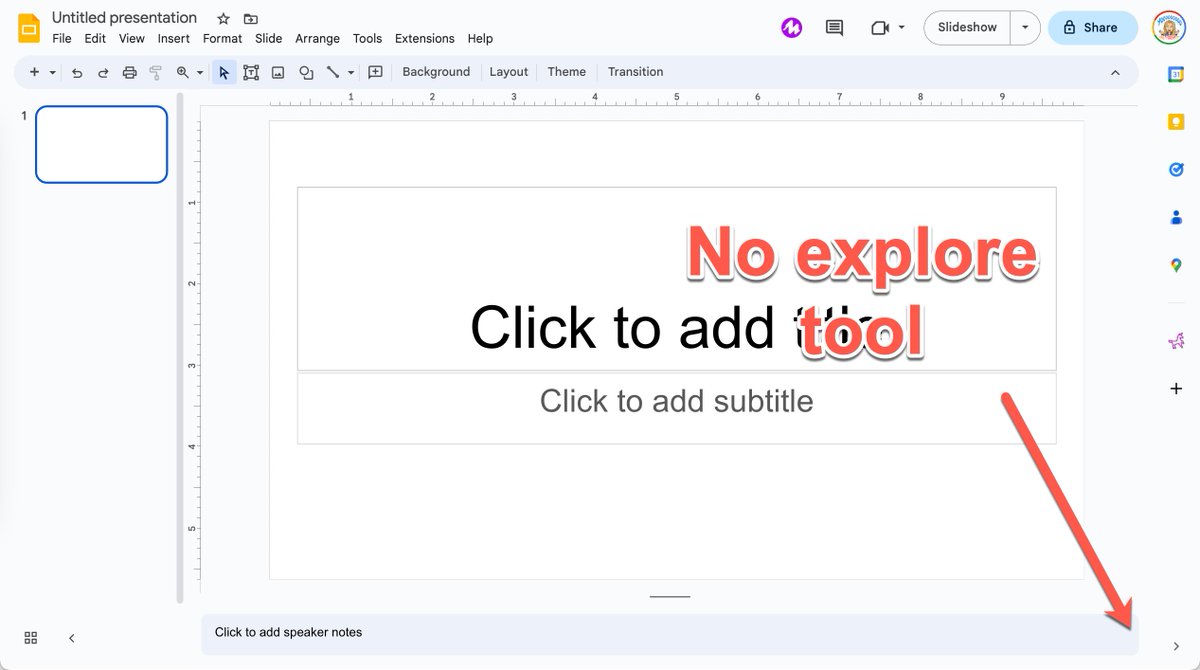This screenshot has width=1200, height=670.
Task: Open comment history
Action: click(834, 28)
